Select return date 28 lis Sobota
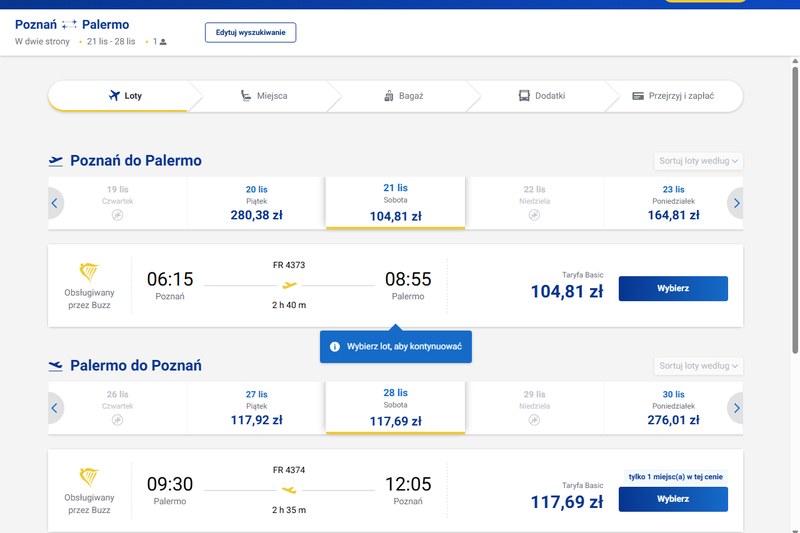Viewport: 800px width, 533px height. tap(395, 408)
